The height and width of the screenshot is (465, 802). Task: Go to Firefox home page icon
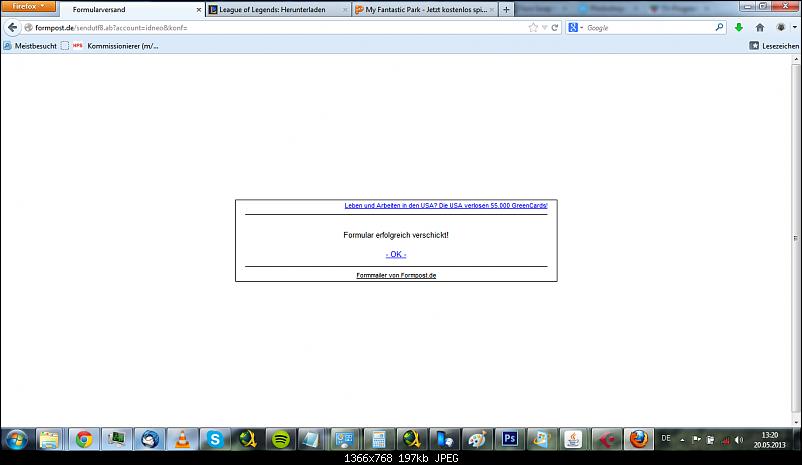point(760,27)
